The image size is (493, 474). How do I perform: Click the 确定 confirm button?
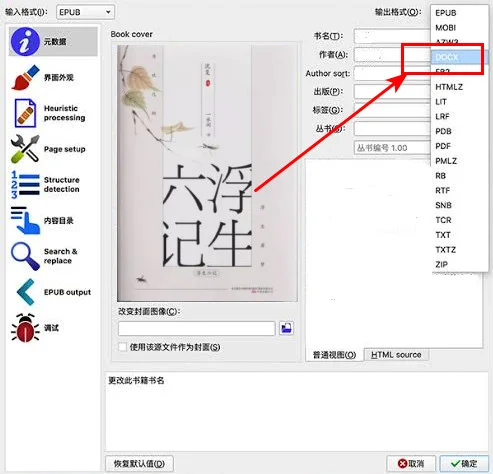pyautogui.click(x=464, y=464)
